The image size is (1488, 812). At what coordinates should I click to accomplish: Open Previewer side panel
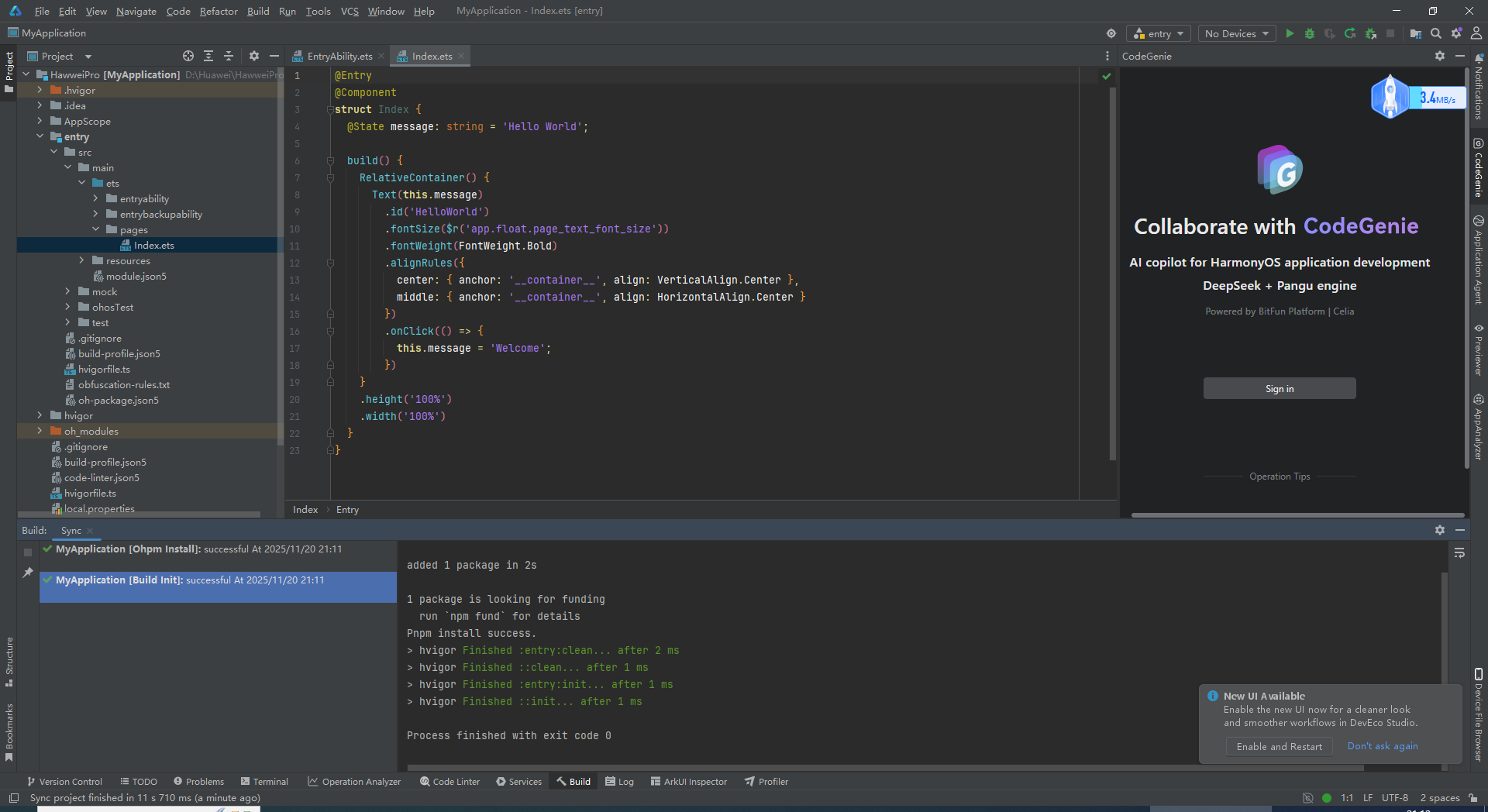(x=1479, y=349)
